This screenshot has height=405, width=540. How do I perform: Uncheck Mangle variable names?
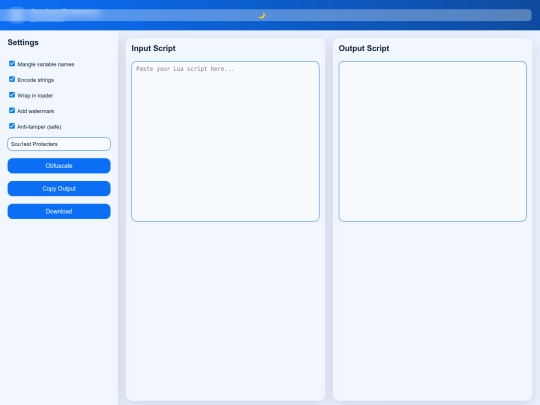[12, 64]
